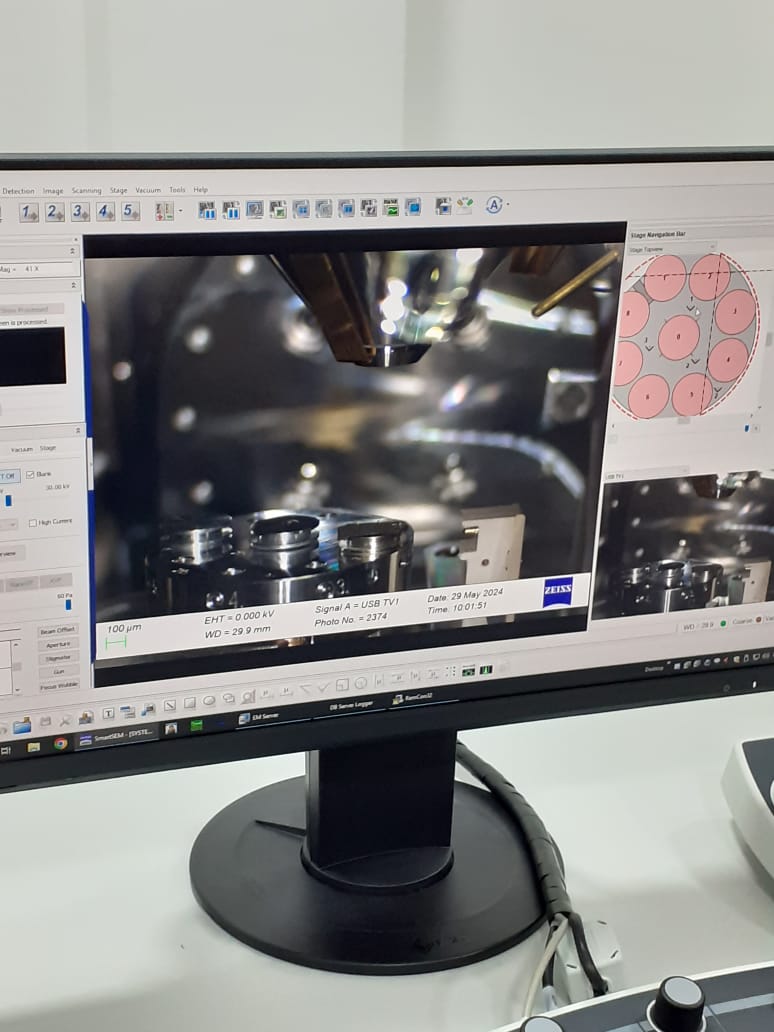Click sample position 9 in stage map
Viewport: 774px width, 1032px height.
(679, 337)
